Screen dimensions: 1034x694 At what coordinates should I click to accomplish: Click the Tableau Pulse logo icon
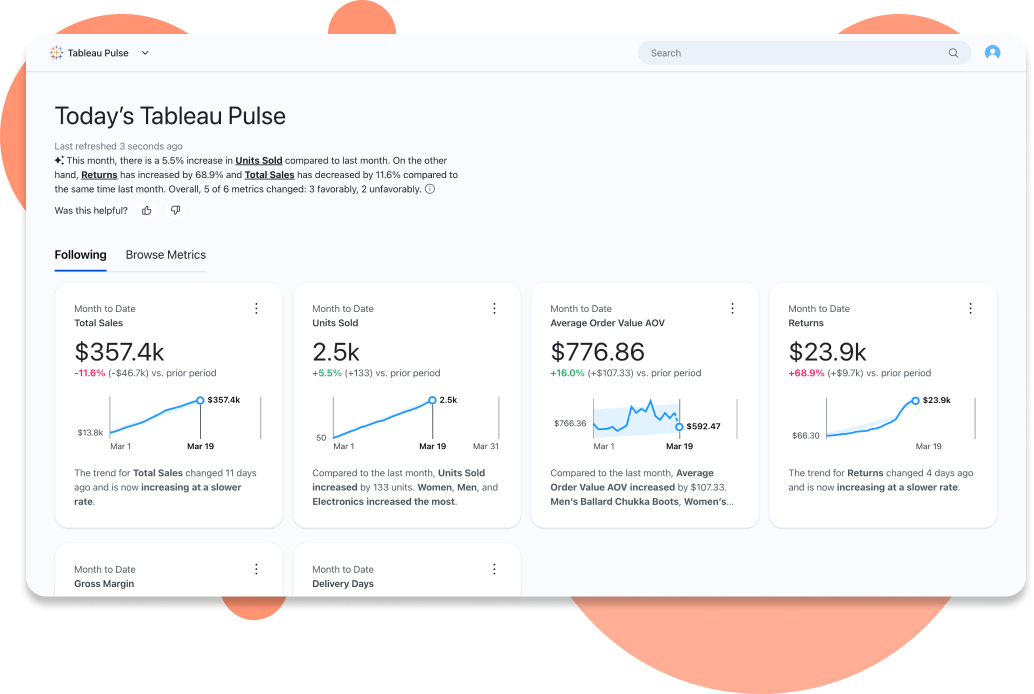click(57, 53)
